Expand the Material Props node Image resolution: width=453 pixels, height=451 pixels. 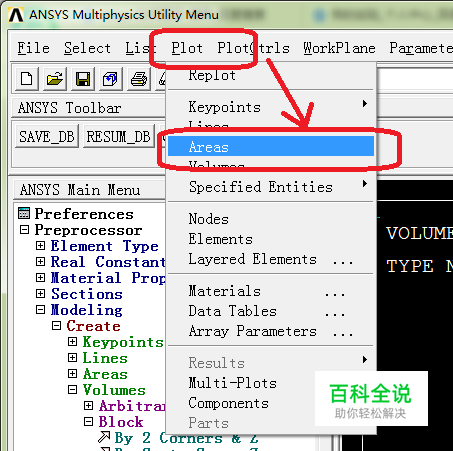[x=40, y=278]
